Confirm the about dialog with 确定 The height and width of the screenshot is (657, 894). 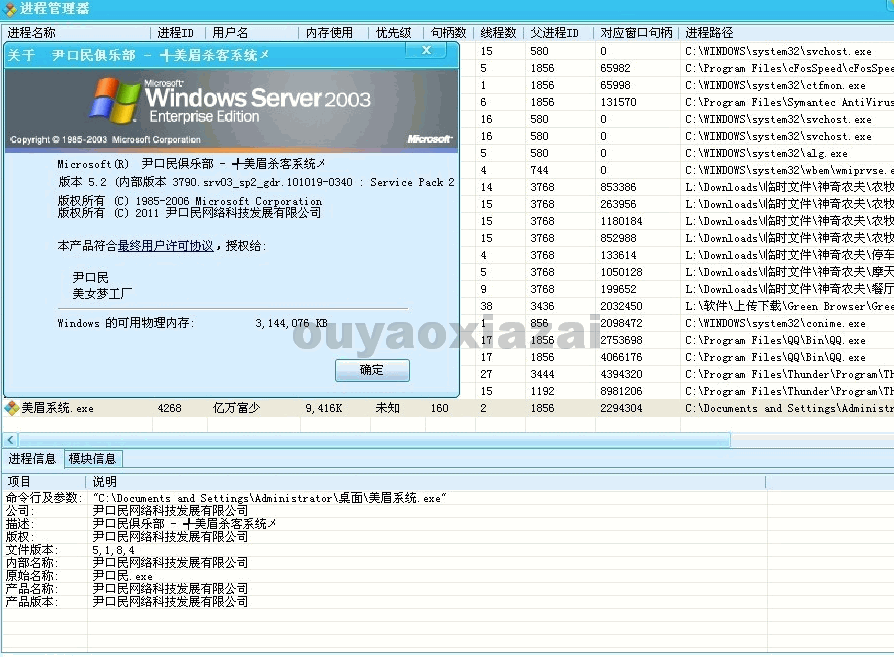[x=372, y=370]
